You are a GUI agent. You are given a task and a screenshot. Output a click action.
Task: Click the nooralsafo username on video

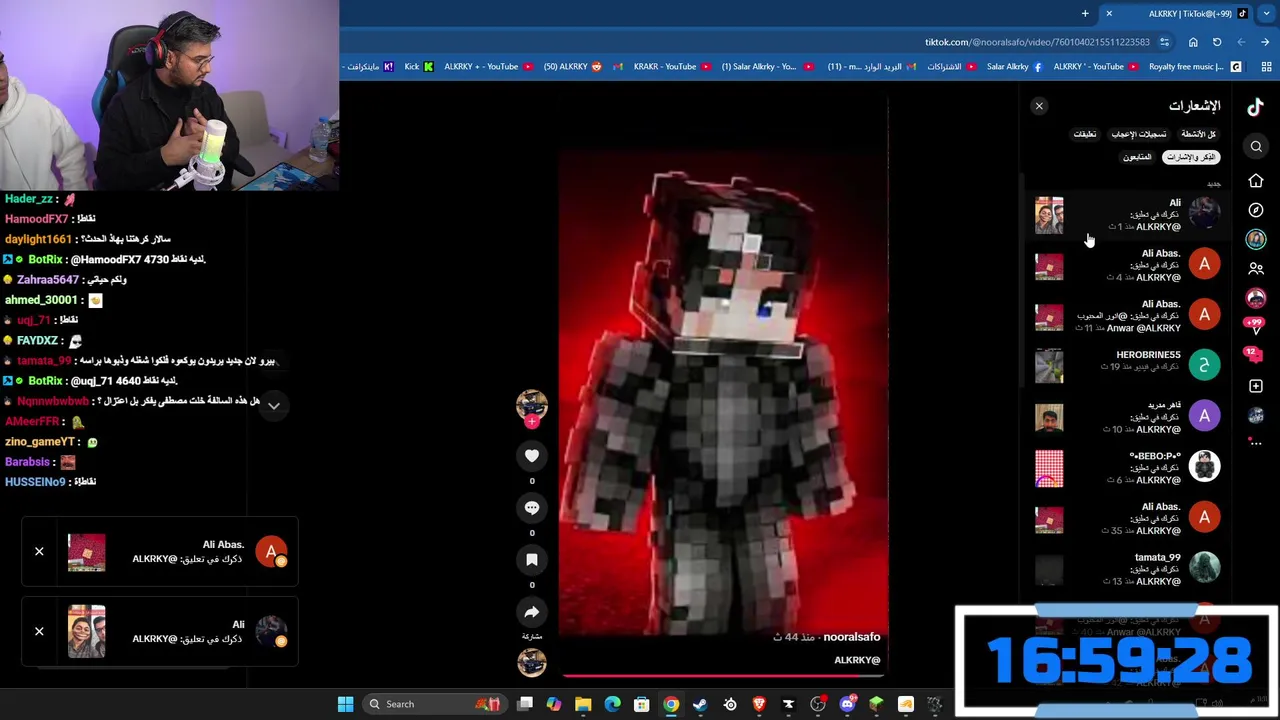point(852,637)
